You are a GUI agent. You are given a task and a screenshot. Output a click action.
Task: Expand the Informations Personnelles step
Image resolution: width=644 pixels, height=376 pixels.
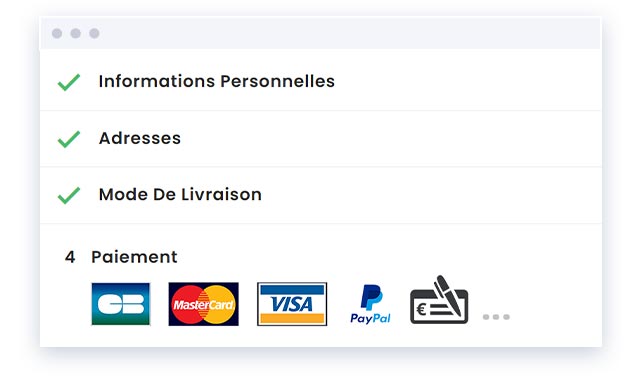click(x=321, y=81)
